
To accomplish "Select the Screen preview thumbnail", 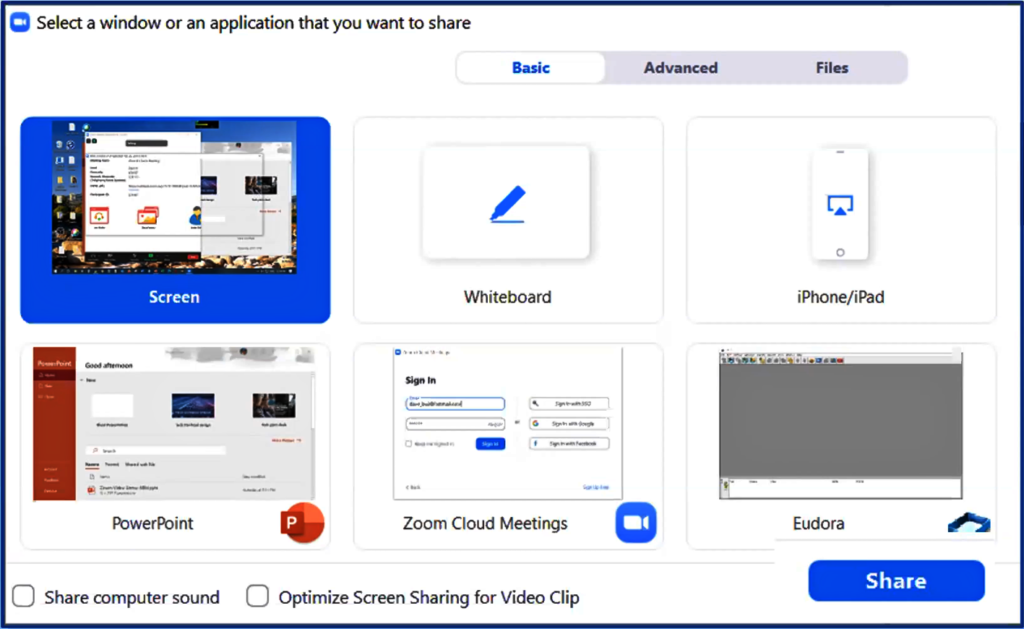I will click(174, 197).
